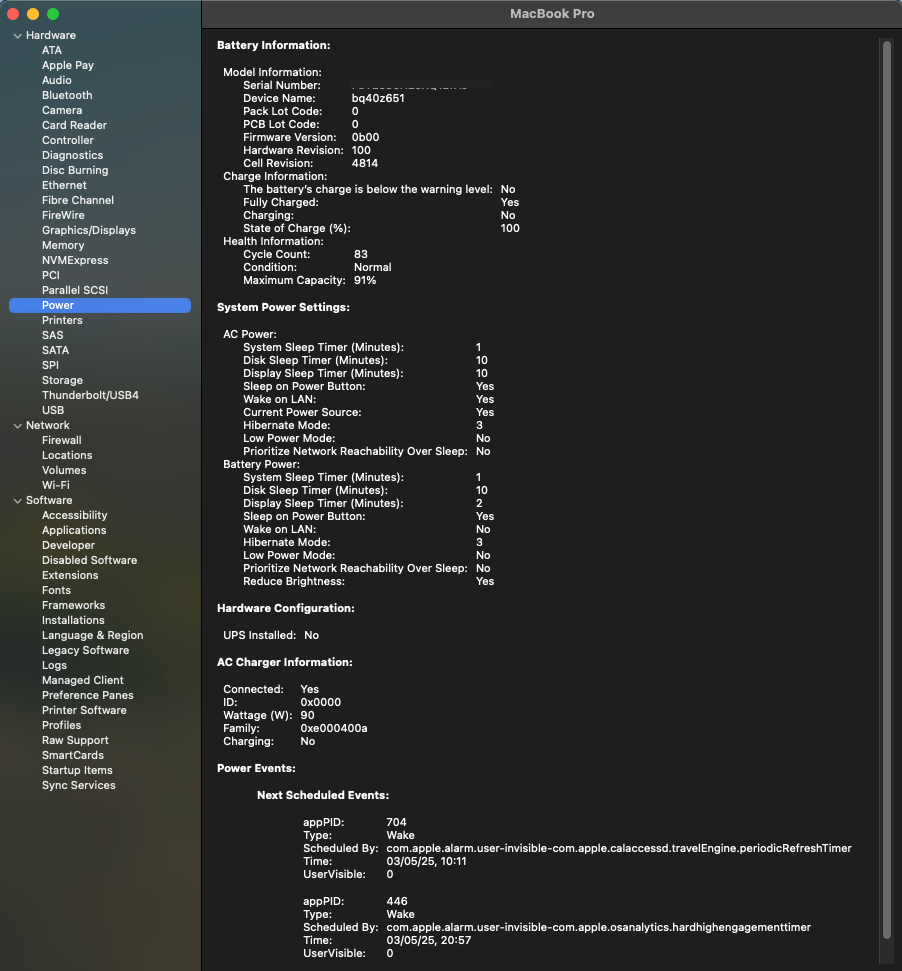Viewport: 902px width, 971px height.
Task: Open the Diagnostics entry
Action: [72, 155]
